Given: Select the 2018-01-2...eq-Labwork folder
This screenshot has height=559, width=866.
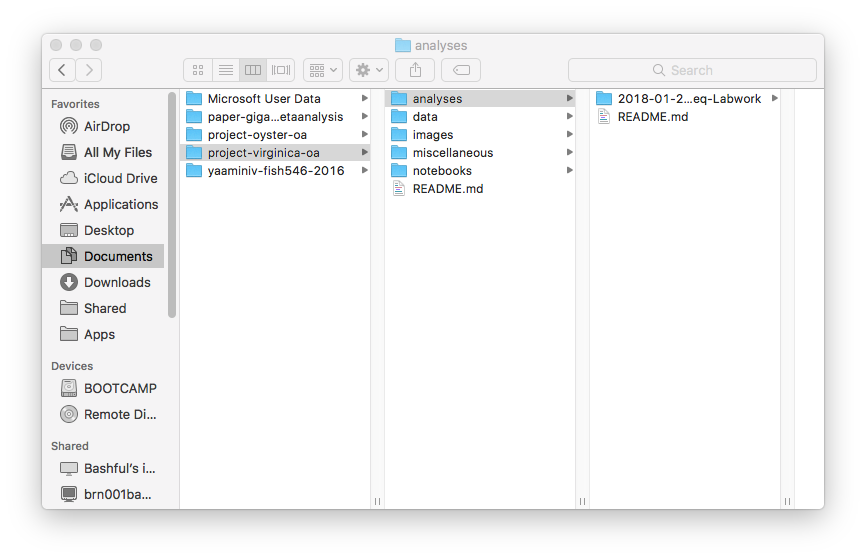Looking at the screenshot, I should 685,99.
